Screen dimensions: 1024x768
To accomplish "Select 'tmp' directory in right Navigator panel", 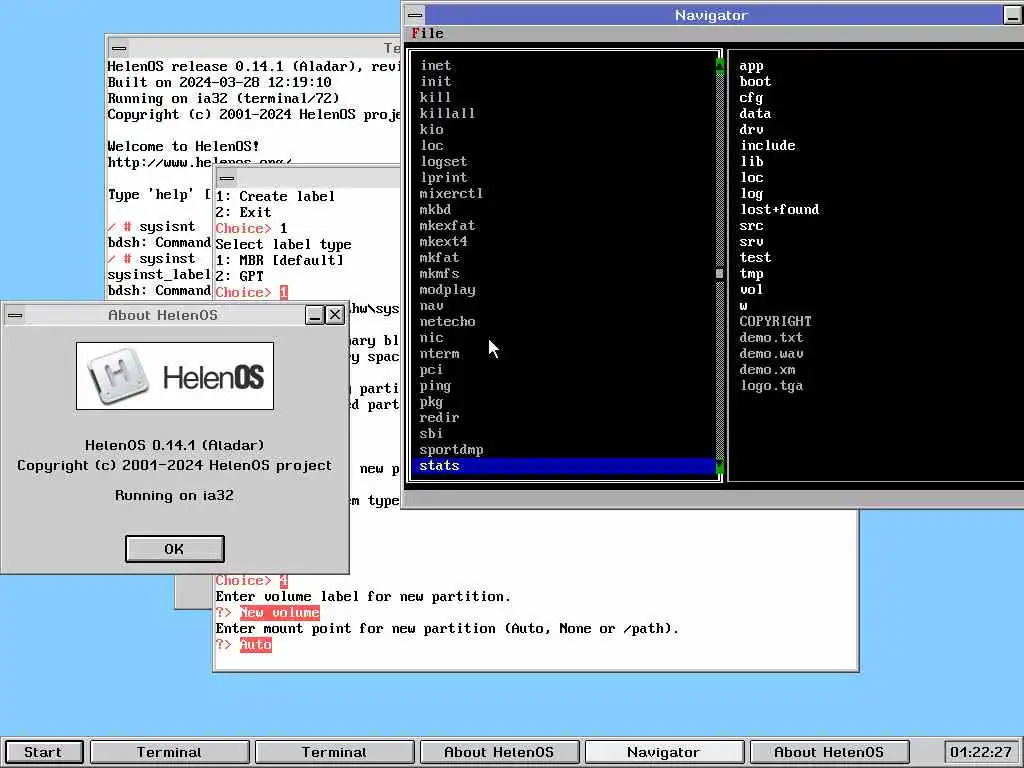I will (752, 273).
